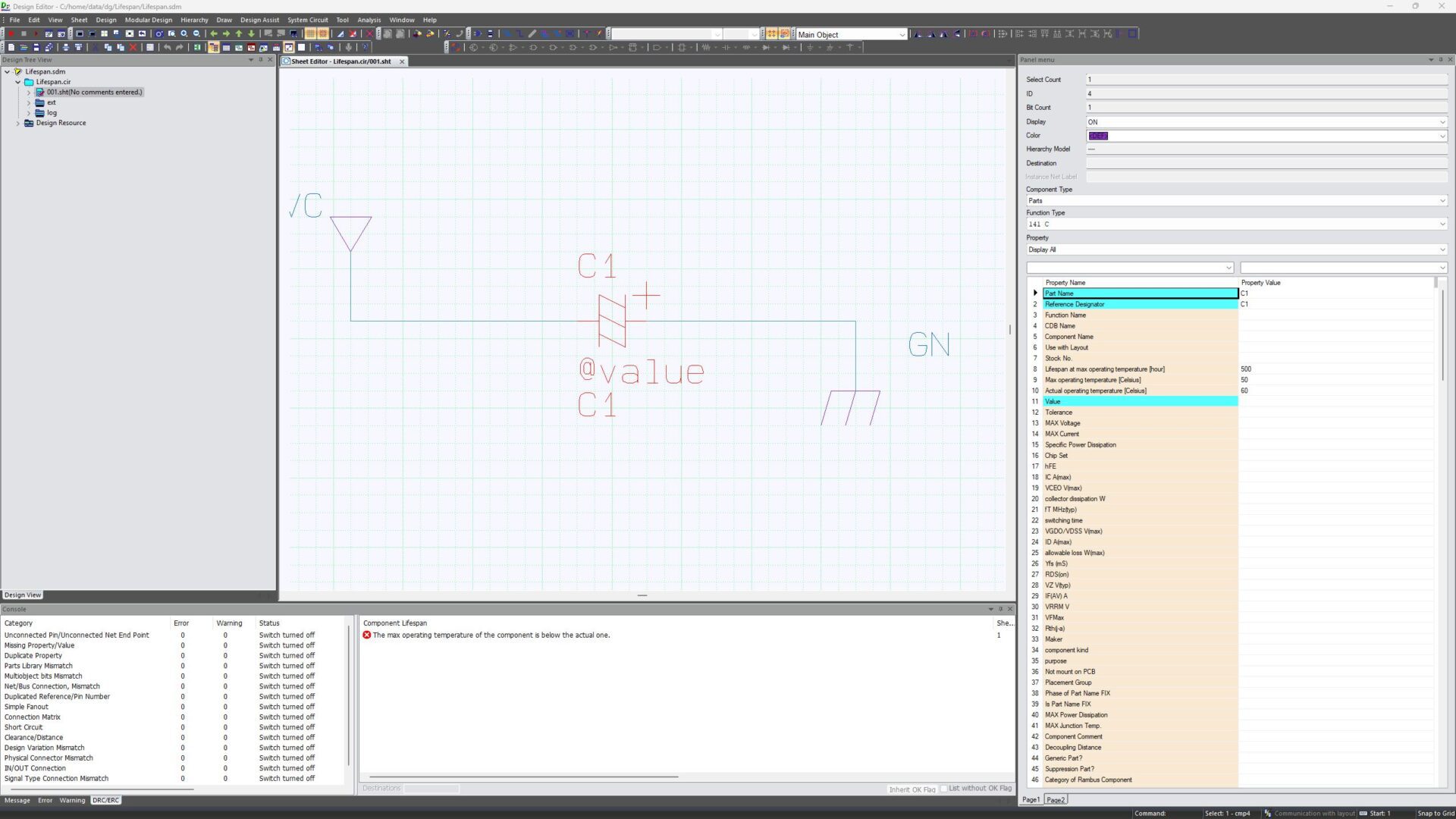This screenshot has width=1456, height=819.
Task: Open the Main Object dropdown
Action: (902, 35)
